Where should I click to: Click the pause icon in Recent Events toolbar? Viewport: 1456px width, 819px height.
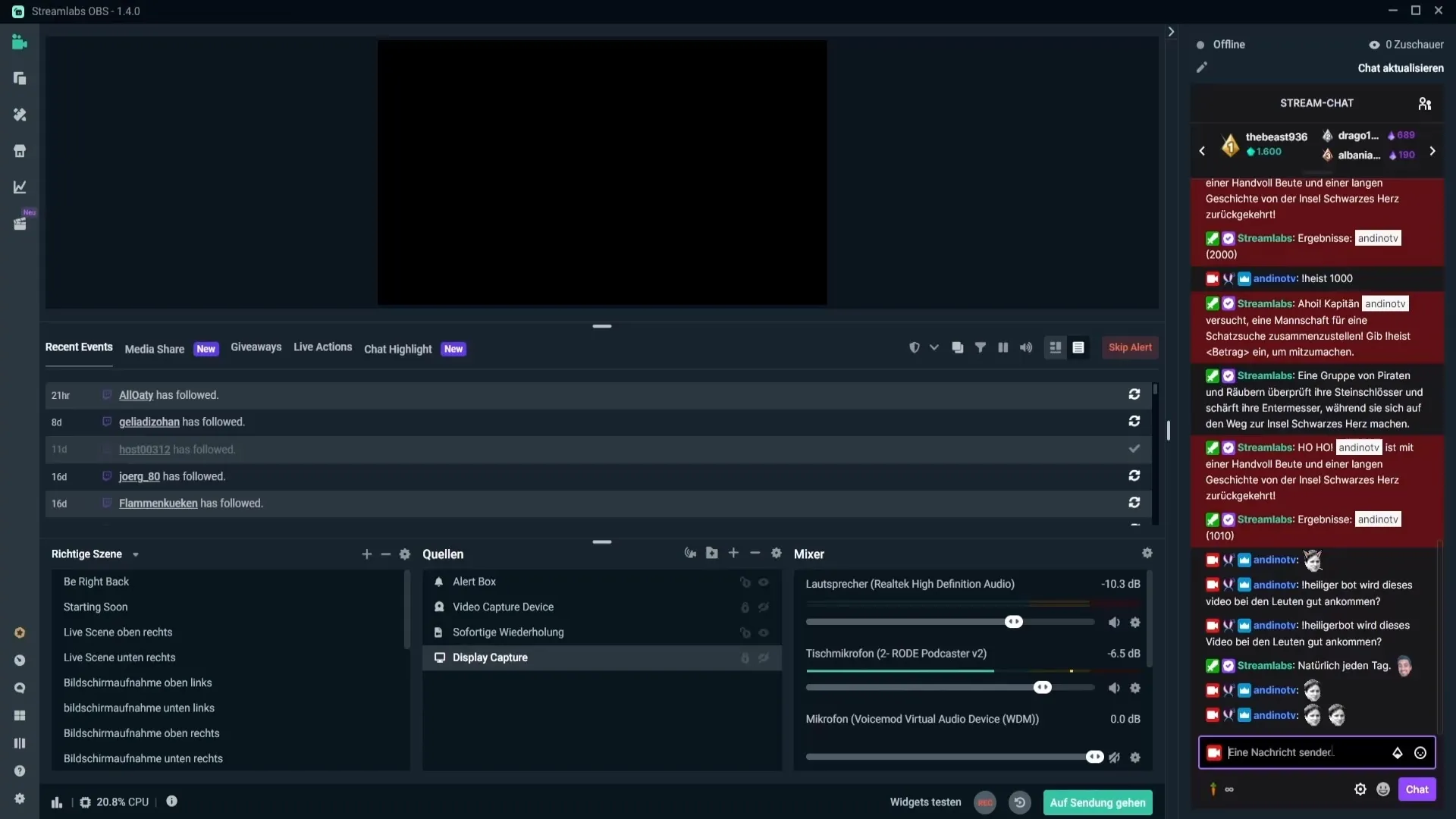tap(1002, 348)
